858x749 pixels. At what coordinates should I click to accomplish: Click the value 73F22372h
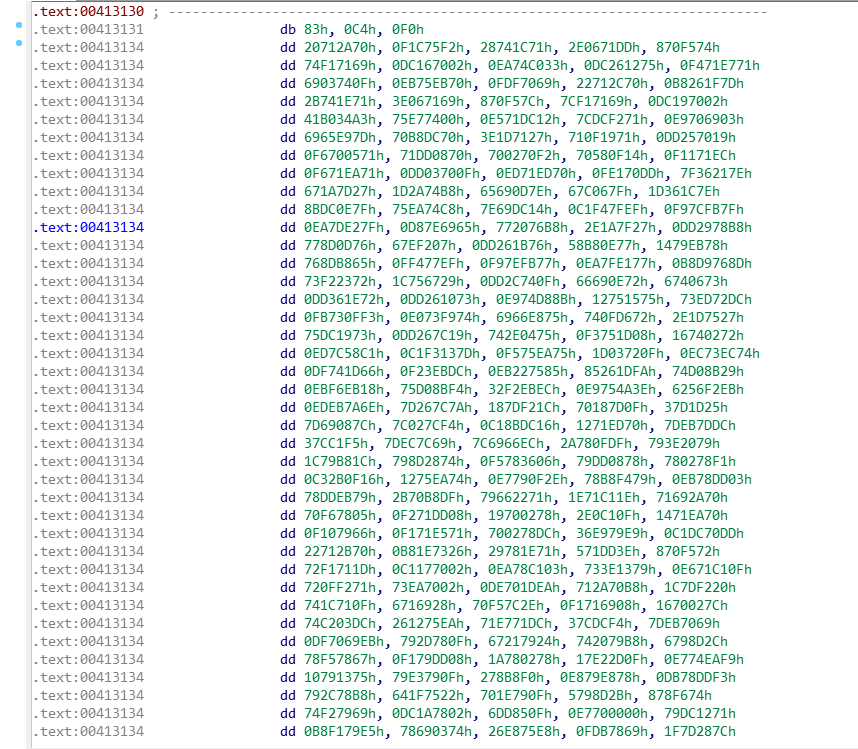pyautogui.click(x=340, y=282)
